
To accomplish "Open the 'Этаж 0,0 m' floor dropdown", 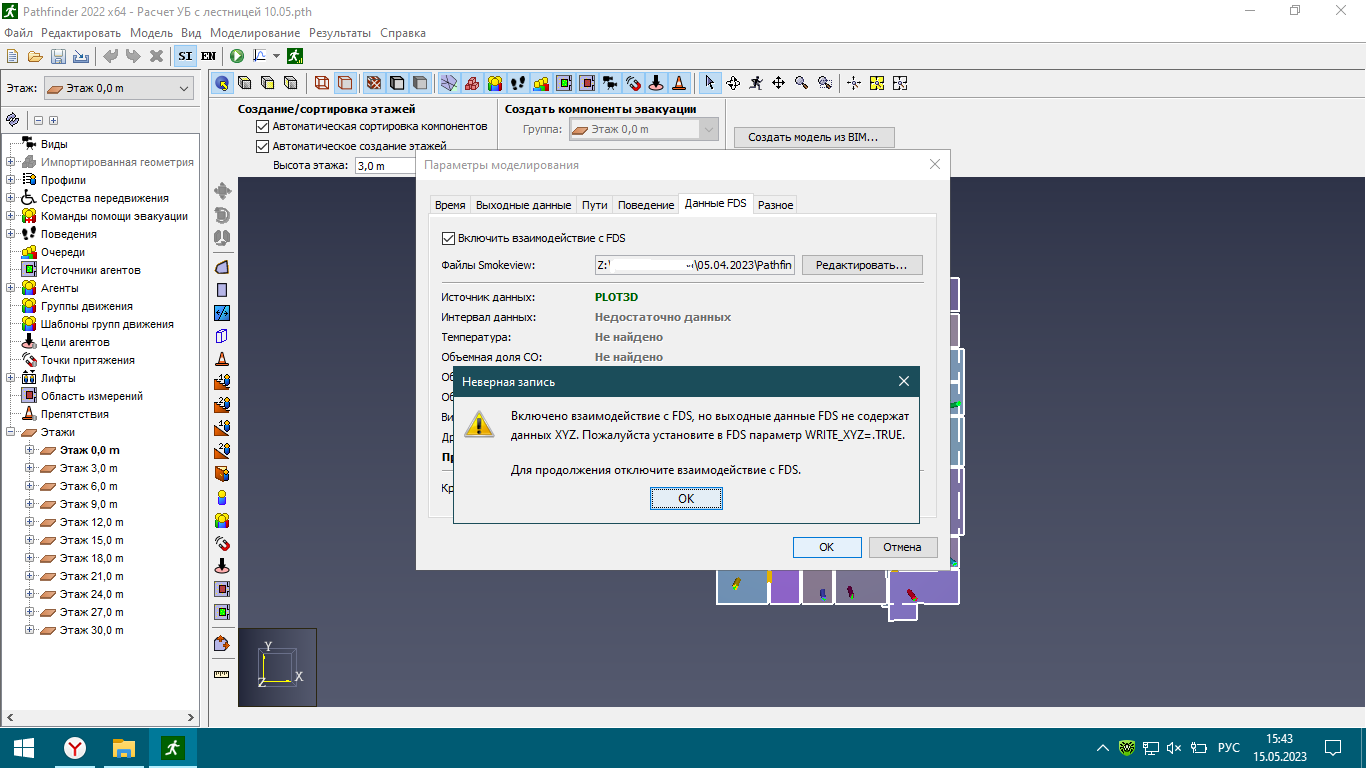I will click(119, 88).
